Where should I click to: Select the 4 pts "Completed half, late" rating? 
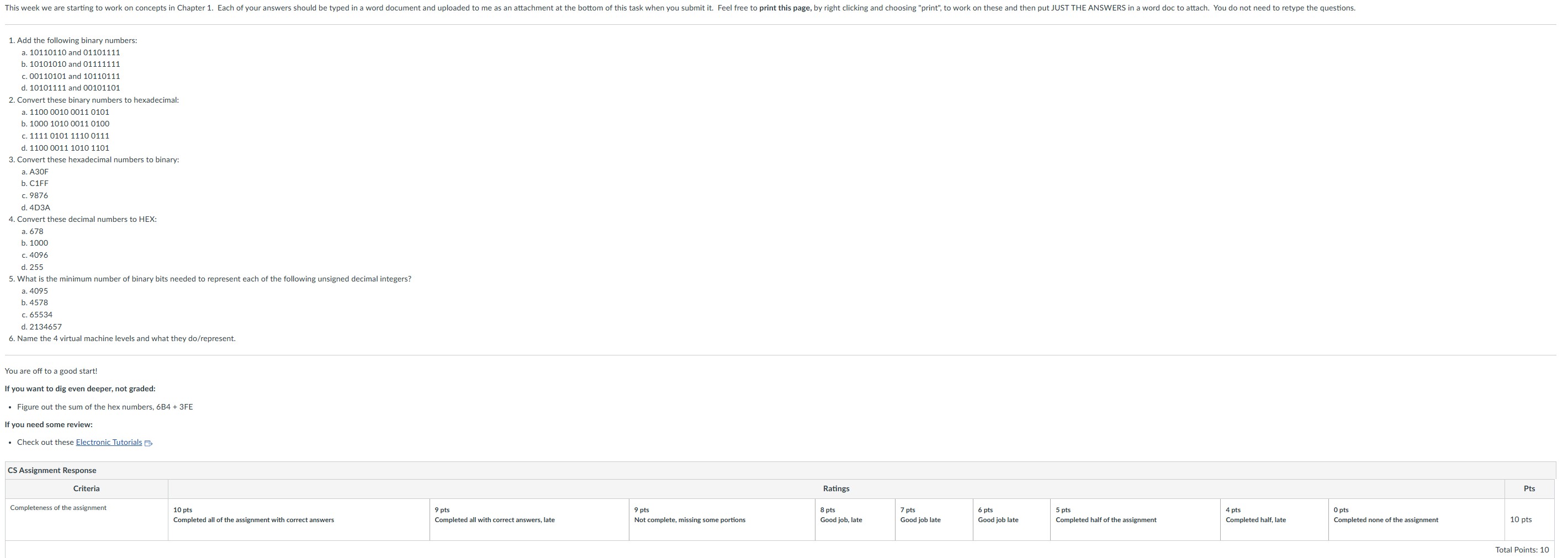(1275, 520)
